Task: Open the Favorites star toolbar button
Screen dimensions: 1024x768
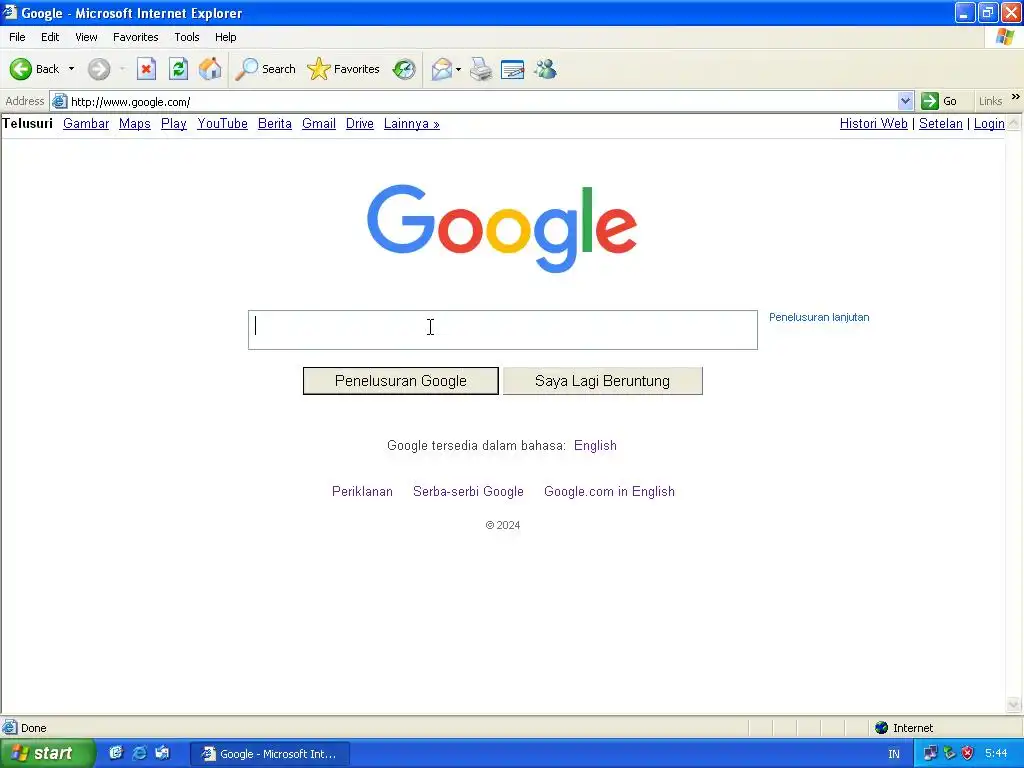Action: point(344,69)
